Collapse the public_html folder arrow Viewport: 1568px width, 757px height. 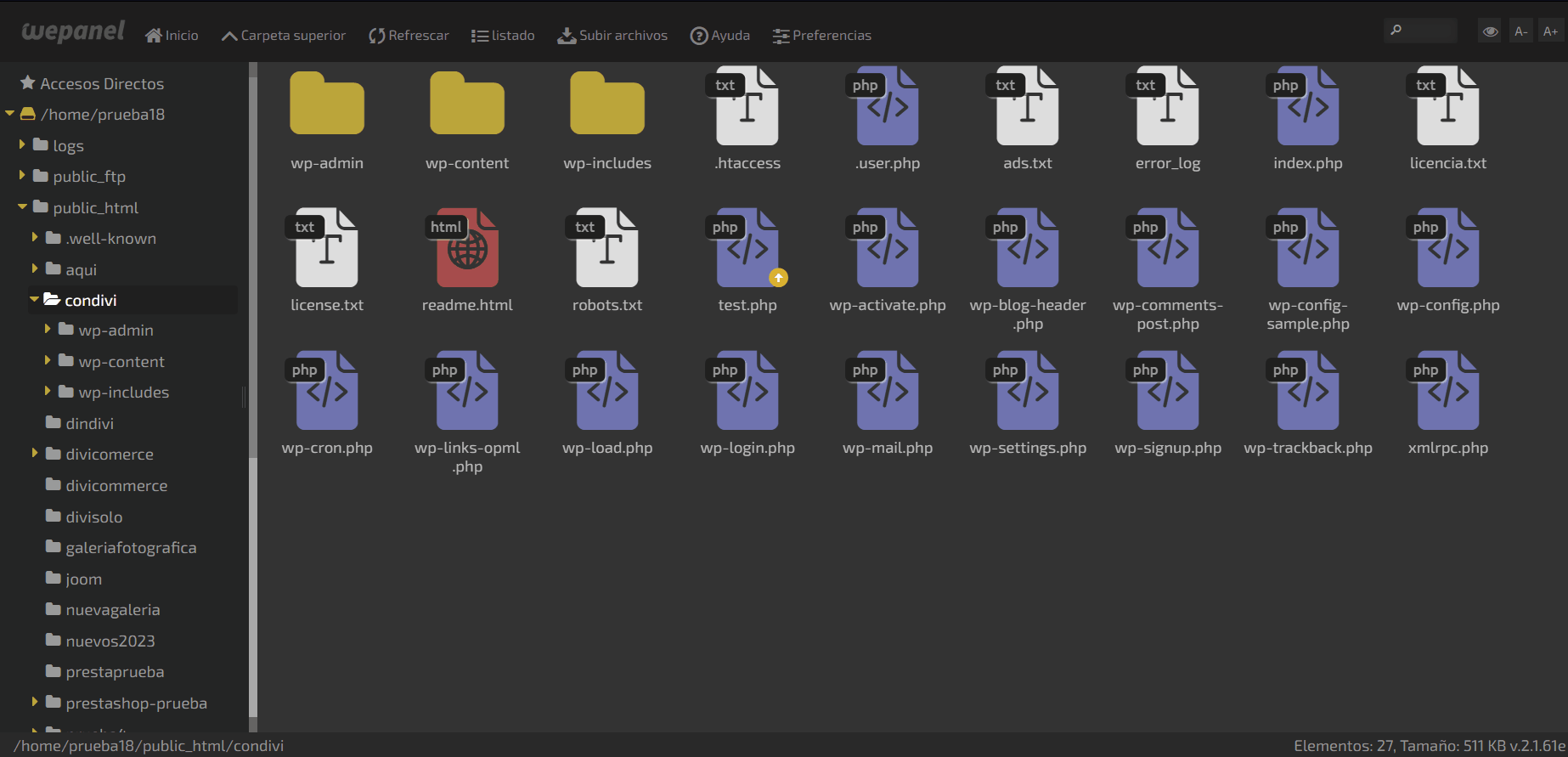click(22, 207)
